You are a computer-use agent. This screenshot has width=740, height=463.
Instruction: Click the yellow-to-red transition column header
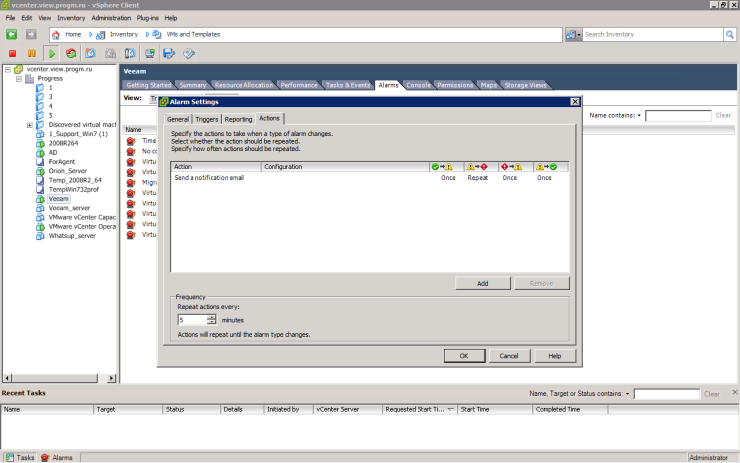pos(477,167)
